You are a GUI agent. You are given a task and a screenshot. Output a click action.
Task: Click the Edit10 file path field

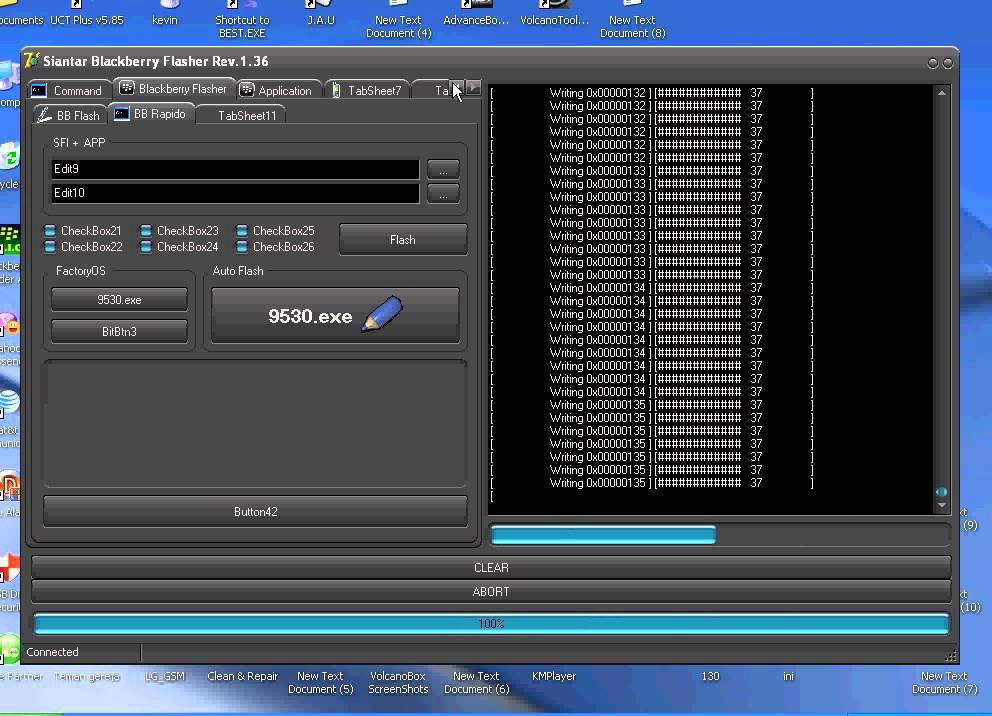point(235,193)
